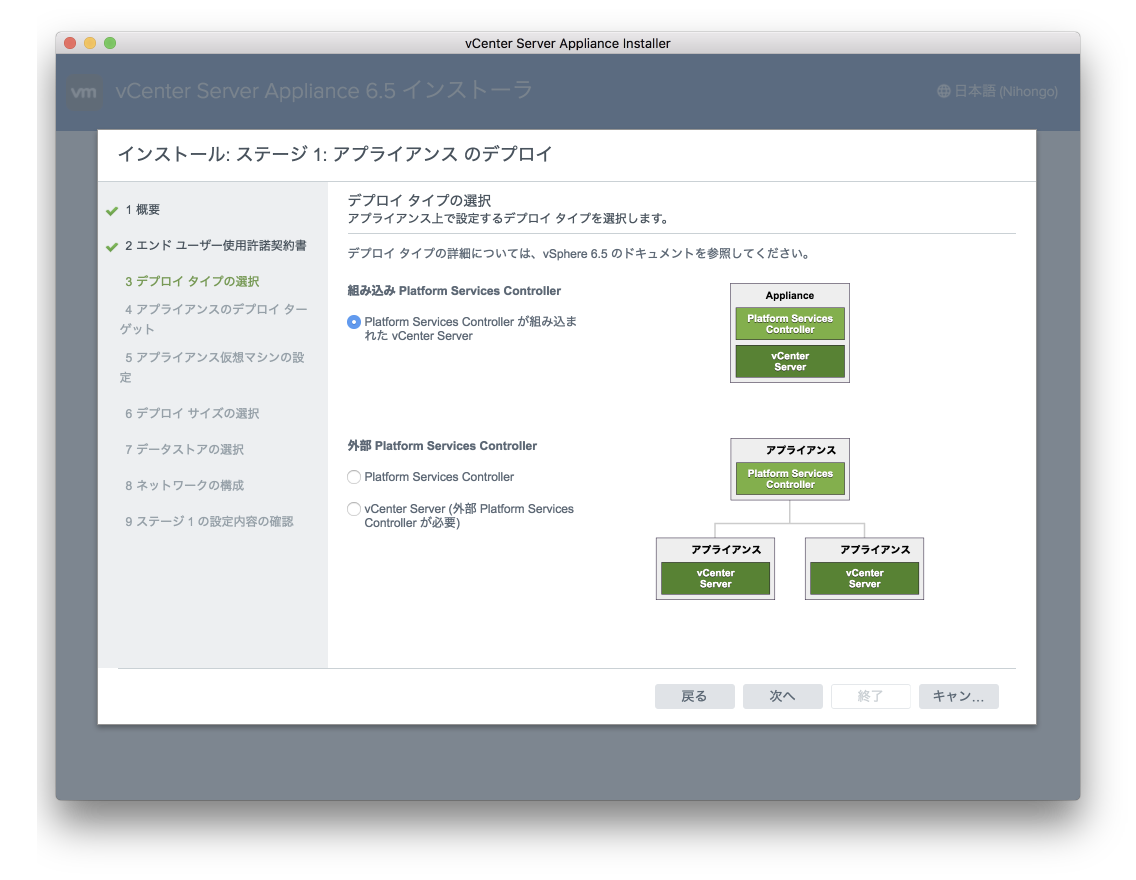The width and height of the screenshot is (1136, 880).
Task: Select vCenter Server requiring external Platform Services Controller
Action: (x=354, y=509)
